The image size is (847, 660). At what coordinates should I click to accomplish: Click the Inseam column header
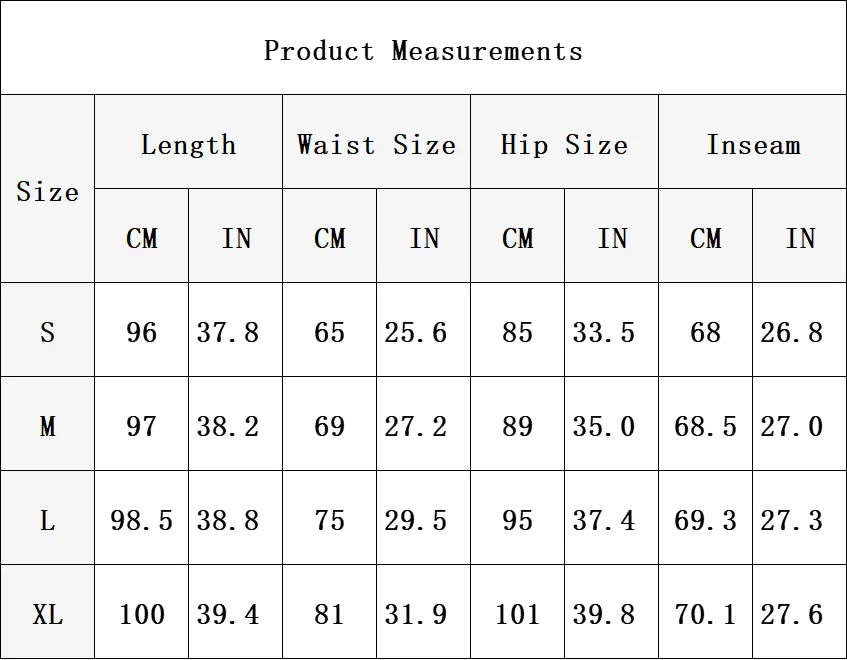tap(753, 145)
